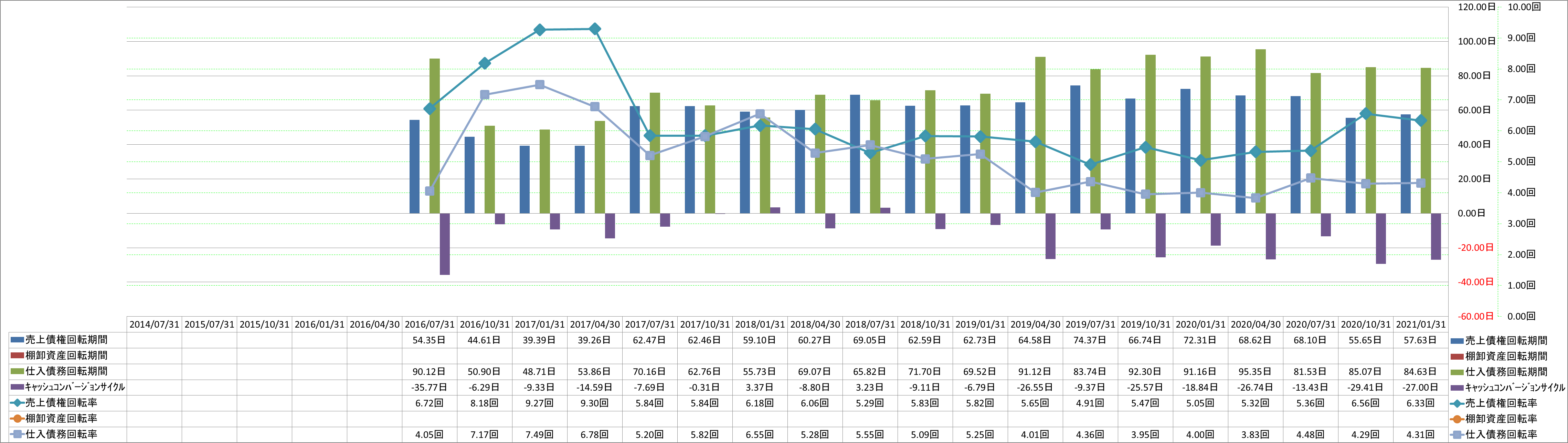Click the purple bar for 2020/10/31

tap(1381, 238)
